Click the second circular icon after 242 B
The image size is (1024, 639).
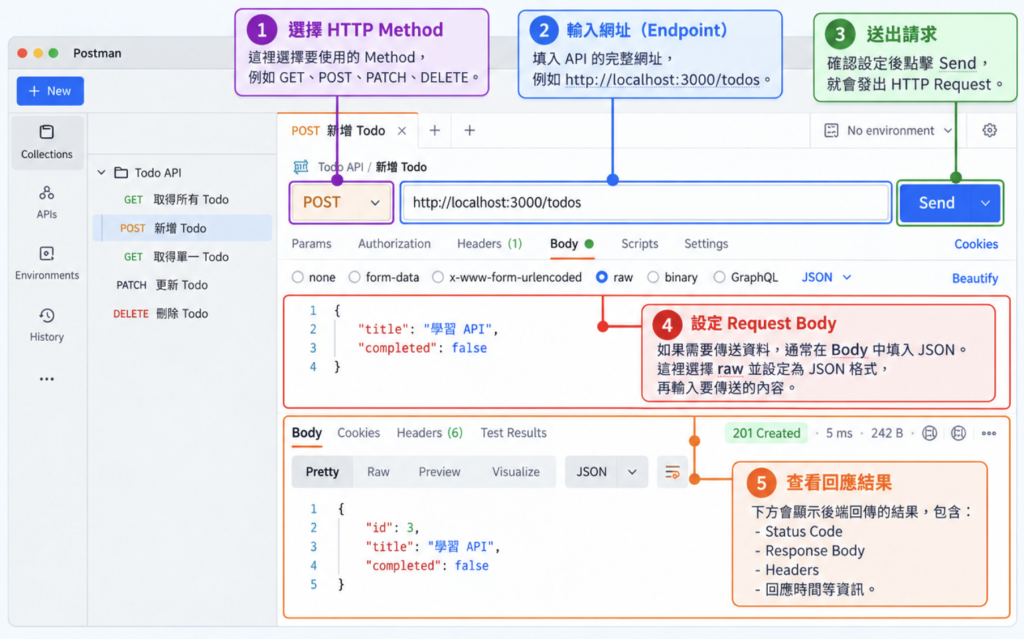(958, 433)
